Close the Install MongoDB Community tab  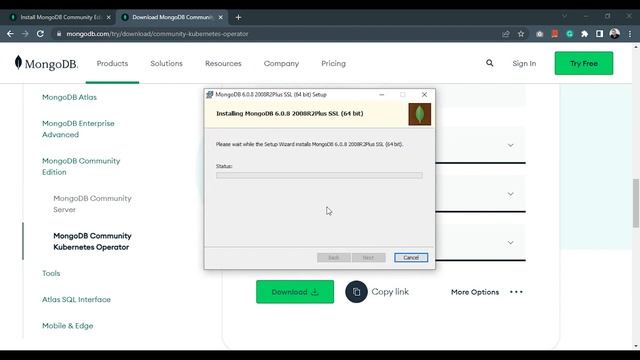click(109, 17)
